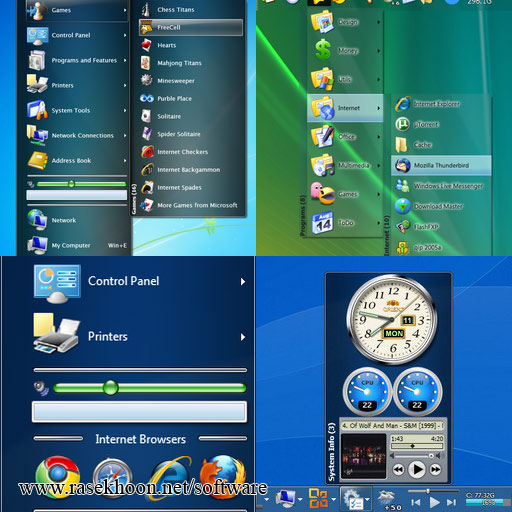Adjust the small green volume slider
The width and height of the screenshot is (512, 512).
tap(71, 184)
